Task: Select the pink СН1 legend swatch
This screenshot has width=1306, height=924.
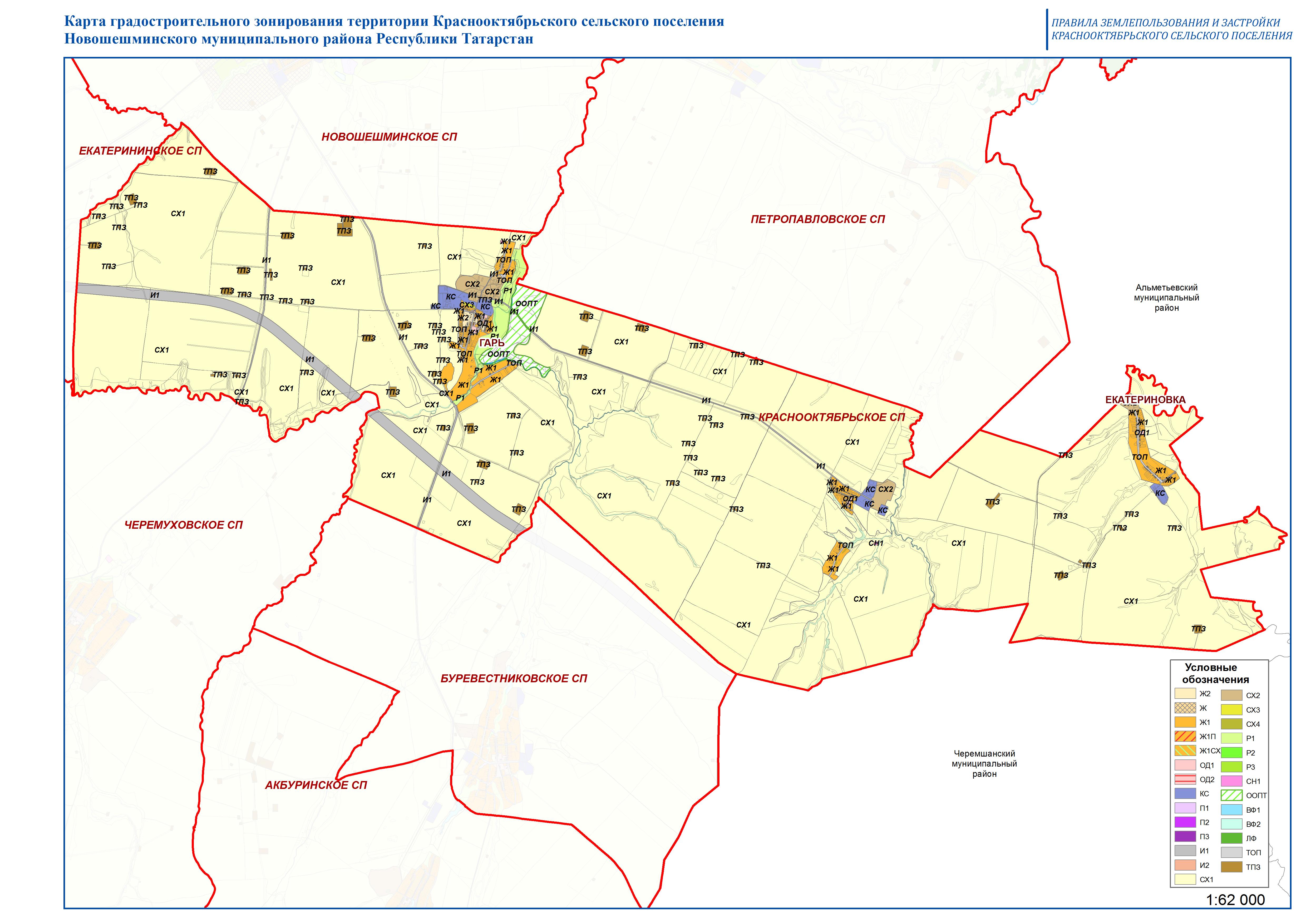Action: point(1231,781)
